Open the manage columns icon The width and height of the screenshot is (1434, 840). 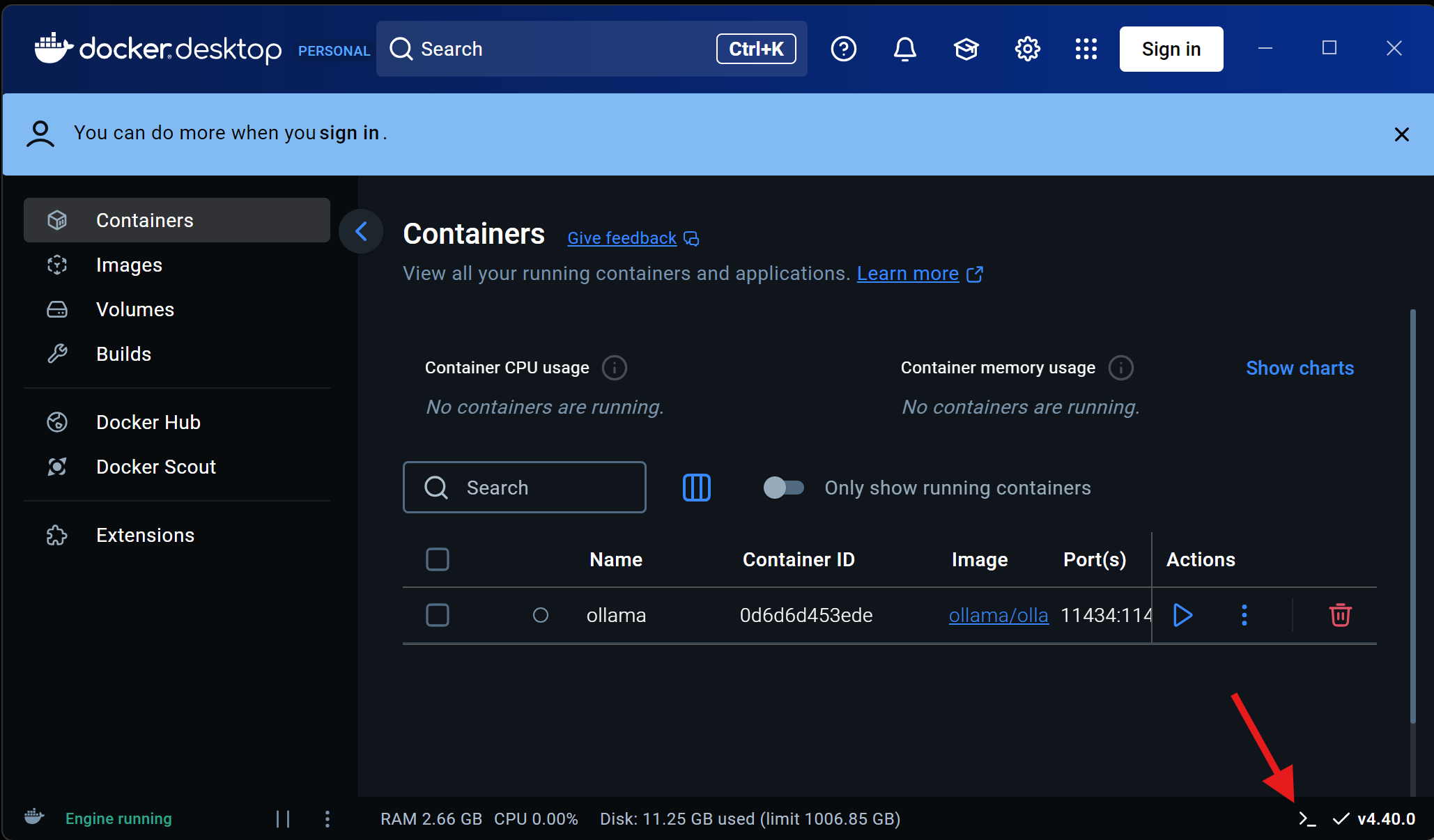pyautogui.click(x=696, y=488)
